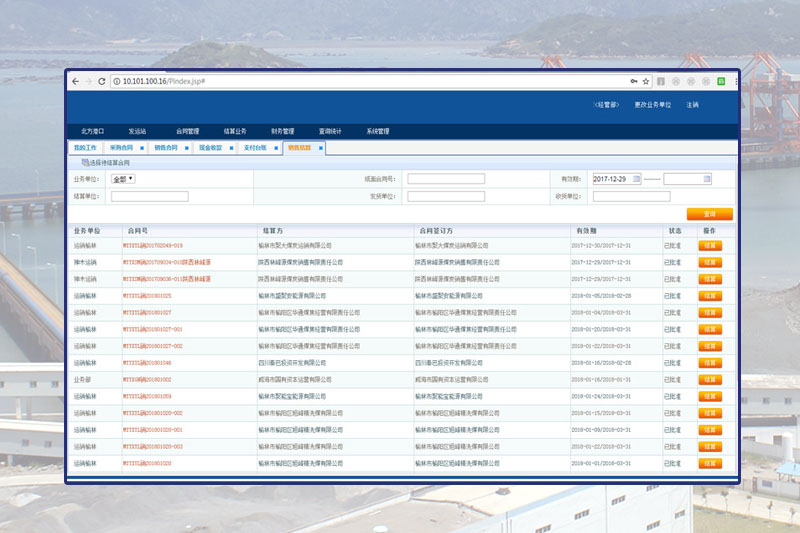The image size is (800, 533).
Task: Close the 采购合同 tab with its close icon
Action: [x=142, y=148]
